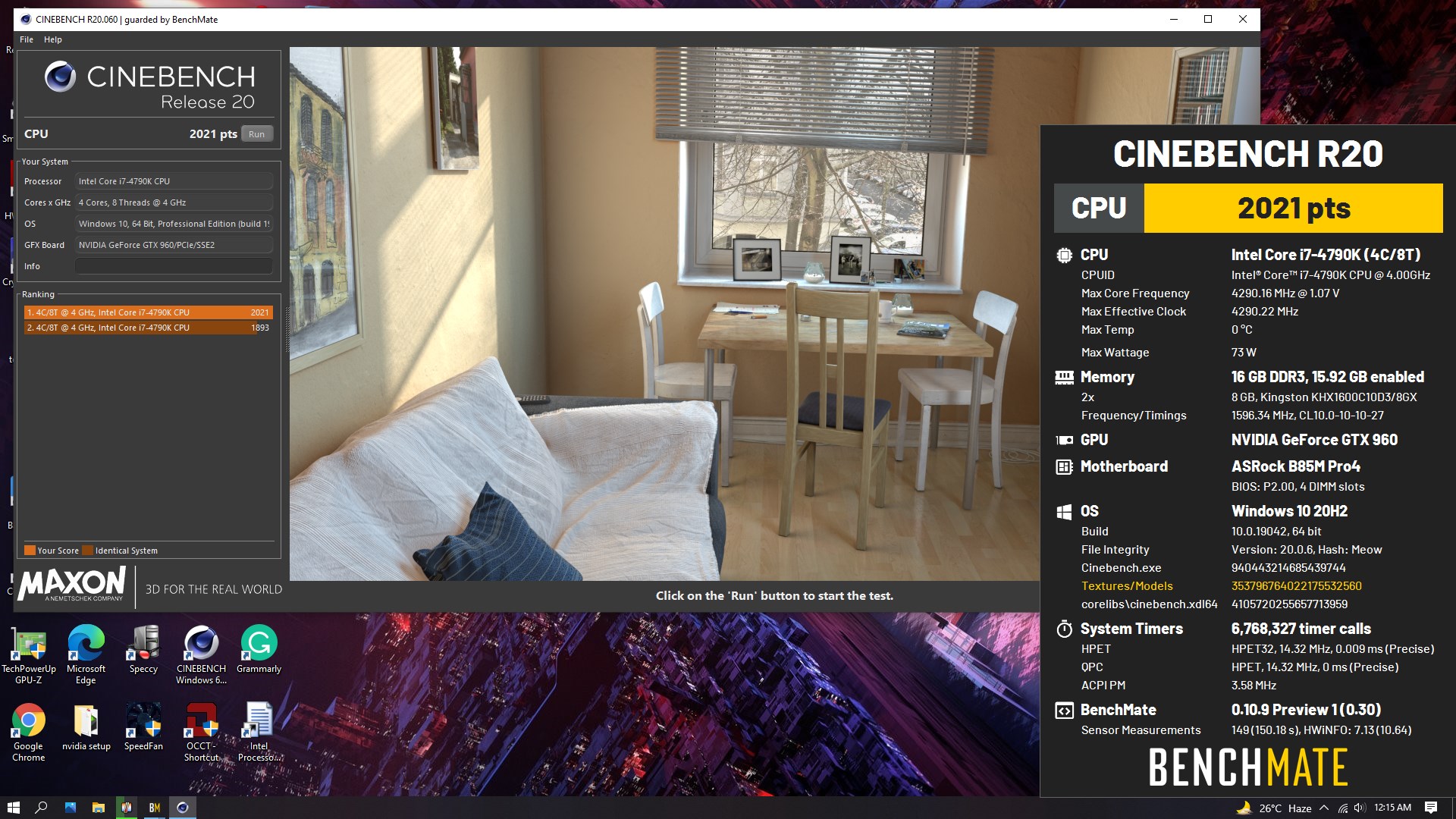The height and width of the screenshot is (819, 1456).
Task: Click the yellow 2021 pts score banner
Action: click(x=1293, y=208)
